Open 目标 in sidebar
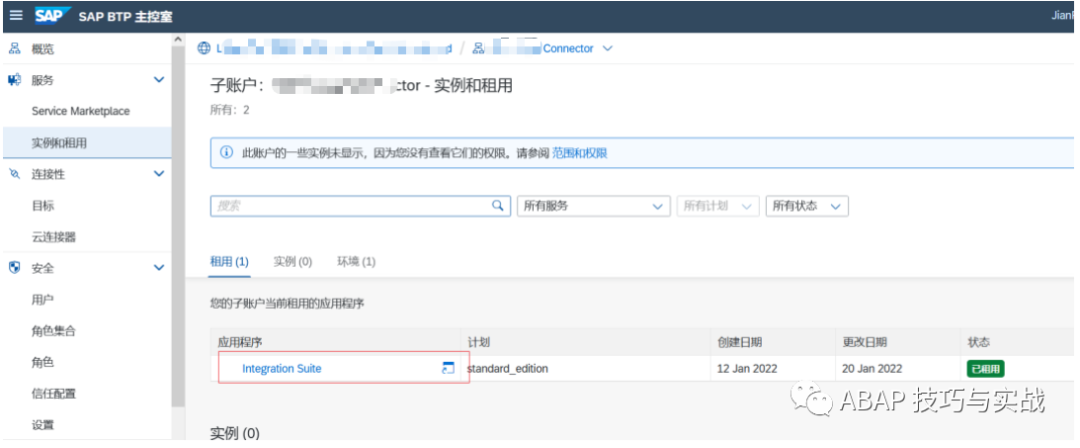The width and height of the screenshot is (1080, 448). click(43, 205)
